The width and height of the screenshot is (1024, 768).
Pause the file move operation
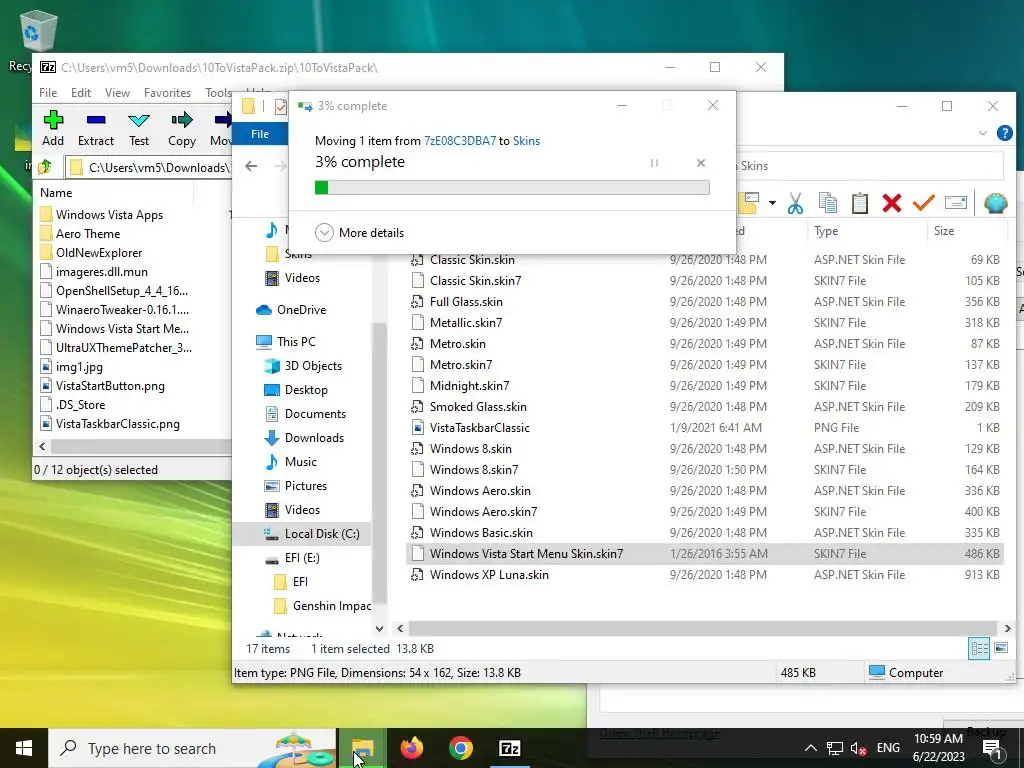654,163
